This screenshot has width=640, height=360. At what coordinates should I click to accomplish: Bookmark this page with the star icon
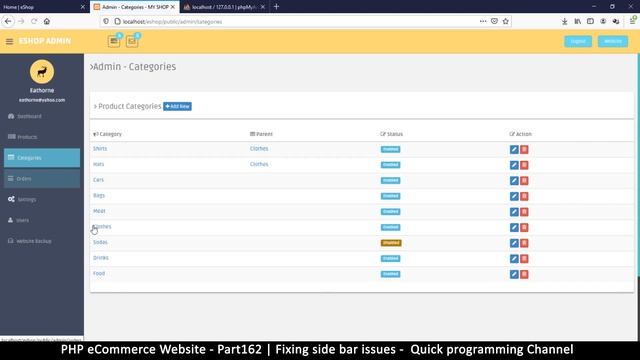(x=506, y=21)
